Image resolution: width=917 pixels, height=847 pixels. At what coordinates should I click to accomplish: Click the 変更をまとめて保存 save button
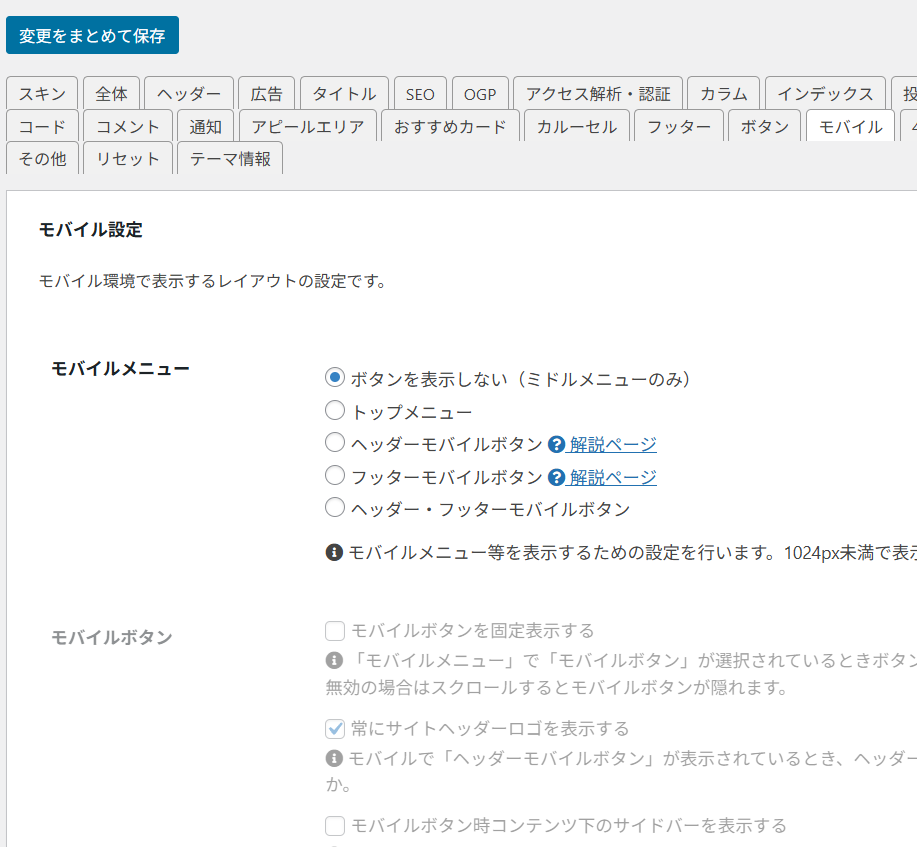coord(92,35)
